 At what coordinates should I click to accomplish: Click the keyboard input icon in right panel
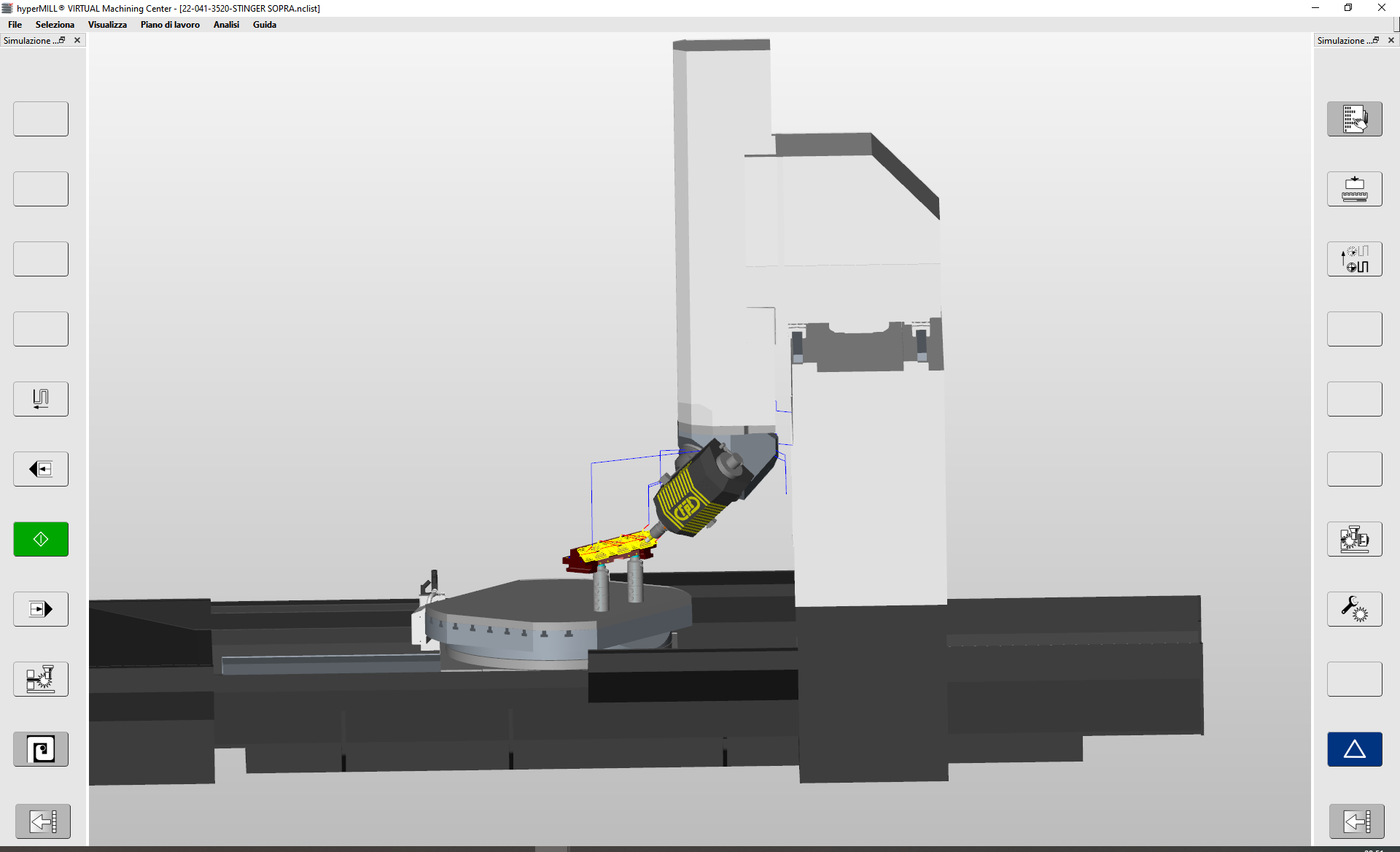1355,189
